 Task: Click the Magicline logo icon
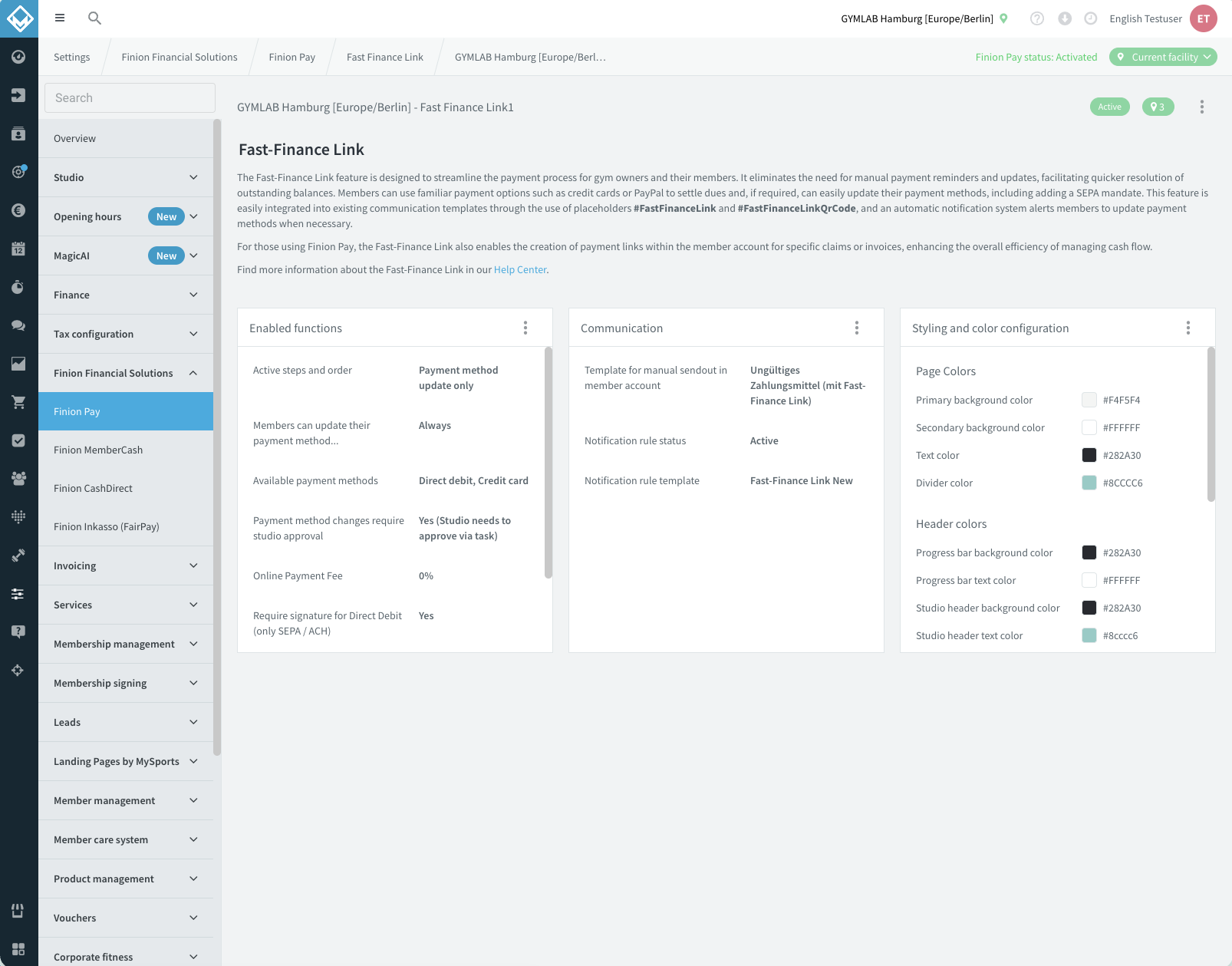click(19, 18)
